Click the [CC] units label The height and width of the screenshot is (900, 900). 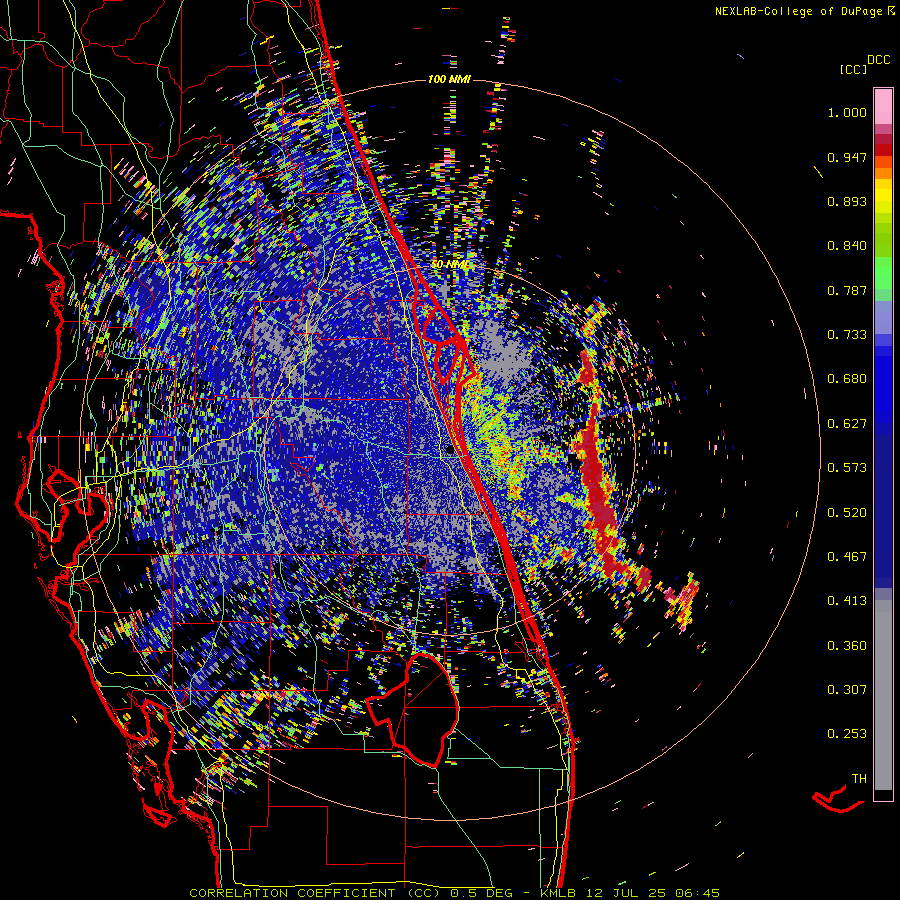[x=853, y=69]
